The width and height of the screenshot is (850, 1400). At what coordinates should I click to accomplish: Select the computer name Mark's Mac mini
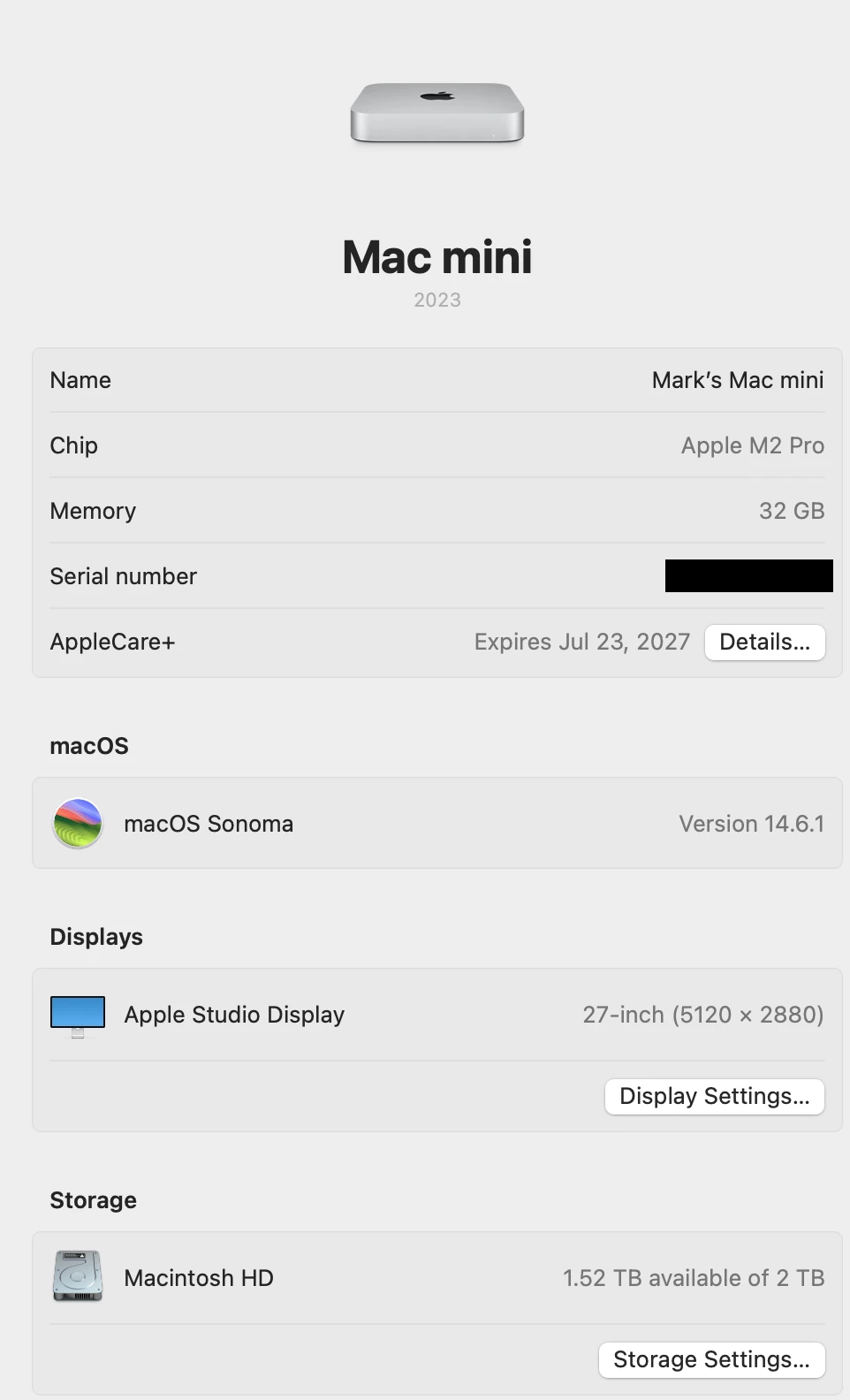pyautogui.click(x=738, y=380)
